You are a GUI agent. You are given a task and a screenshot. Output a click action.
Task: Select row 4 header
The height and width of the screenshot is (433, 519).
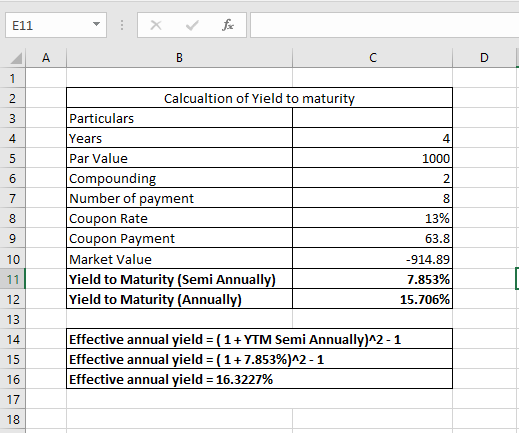(13, 138)
